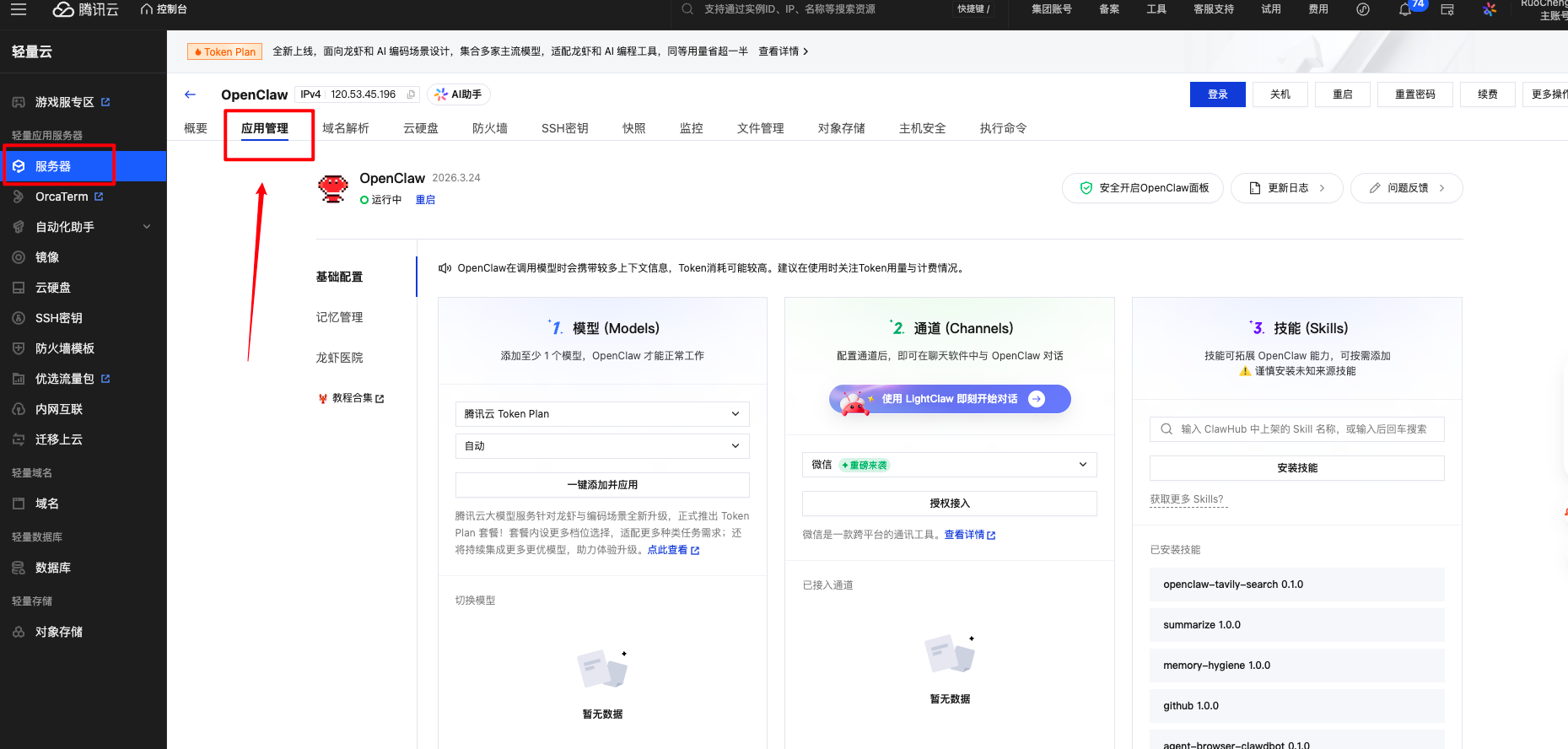Viewport: 1568px width, 749px height.
Task: Open the console home link
Action: pos(164,9)
